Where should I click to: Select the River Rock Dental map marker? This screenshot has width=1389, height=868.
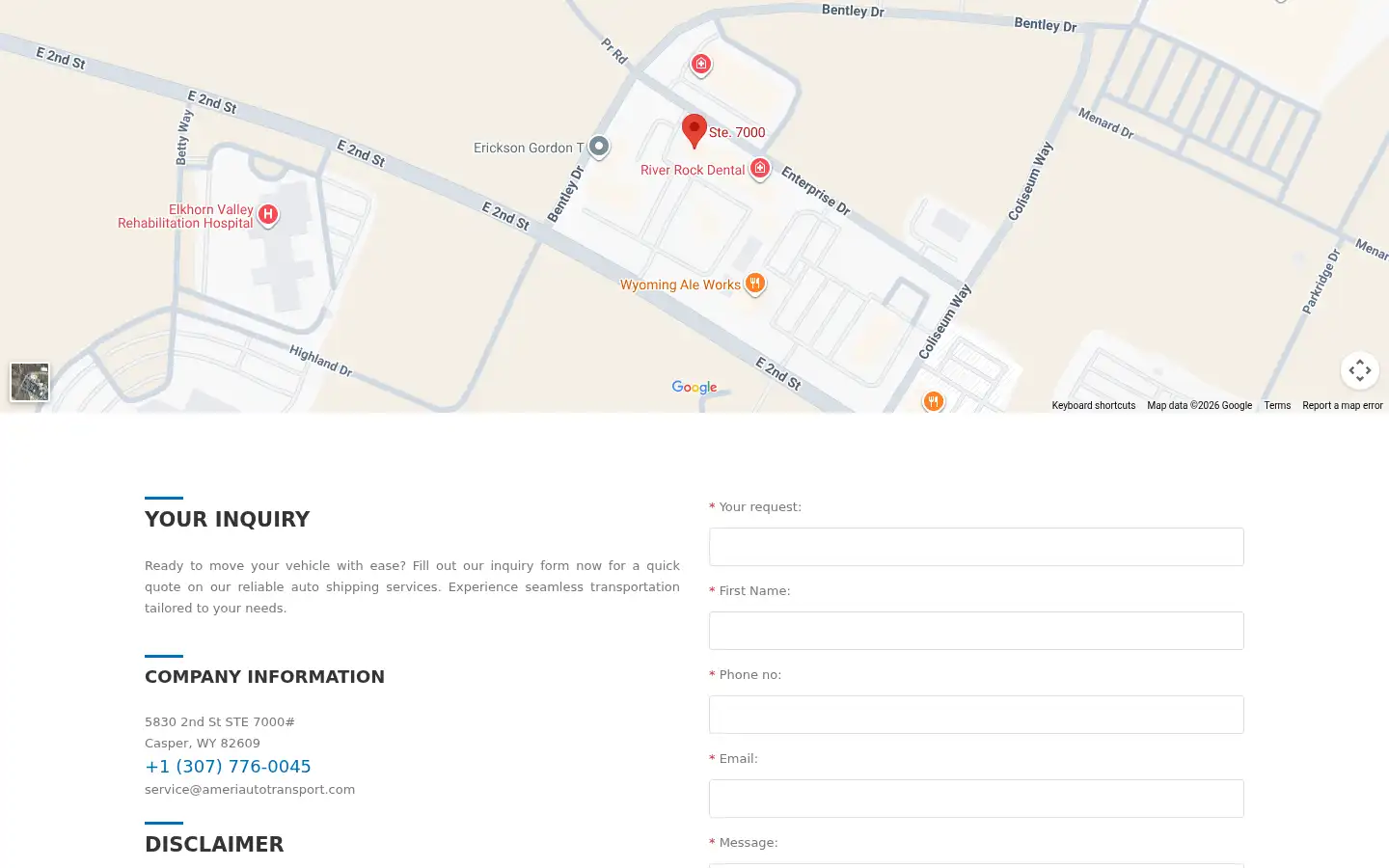pos(760,170)
